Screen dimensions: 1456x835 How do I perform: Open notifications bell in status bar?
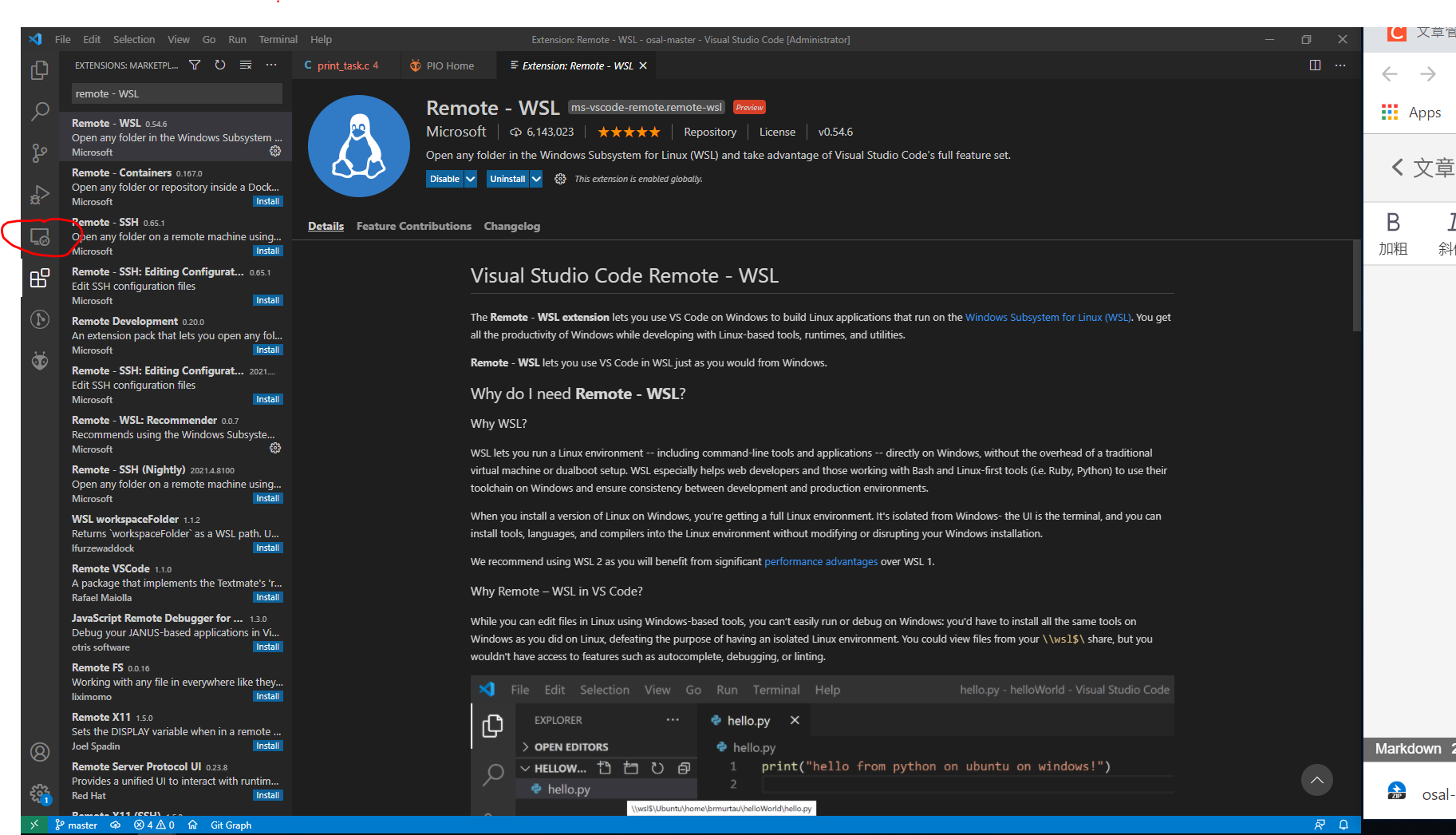[x=1344, y=825]
